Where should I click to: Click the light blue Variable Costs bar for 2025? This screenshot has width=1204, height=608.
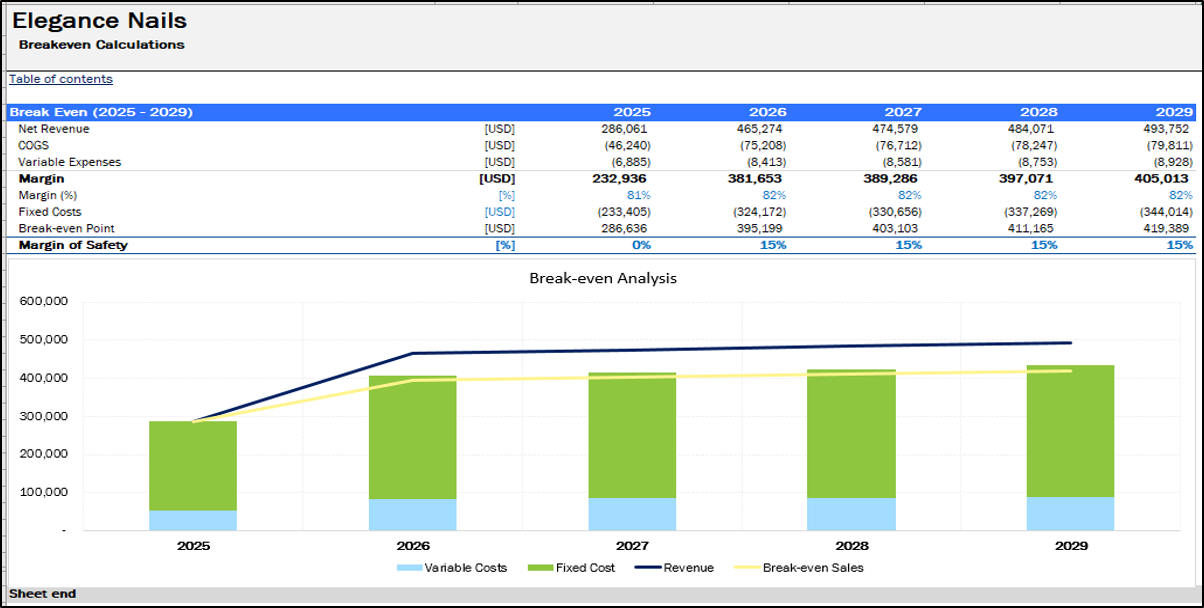click(193, 520)
